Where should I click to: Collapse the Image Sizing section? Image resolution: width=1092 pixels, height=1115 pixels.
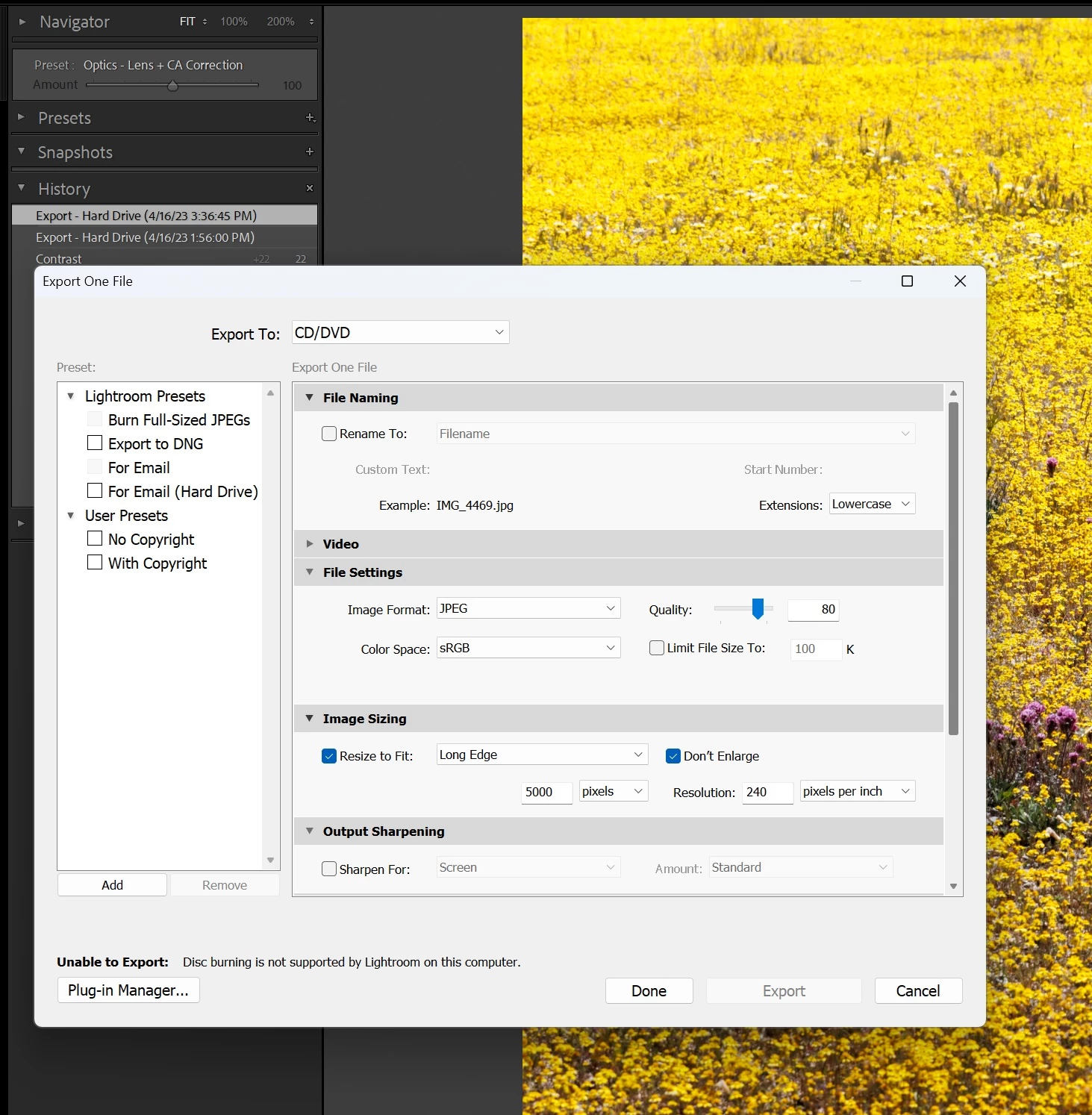click(x=310, y=719)
